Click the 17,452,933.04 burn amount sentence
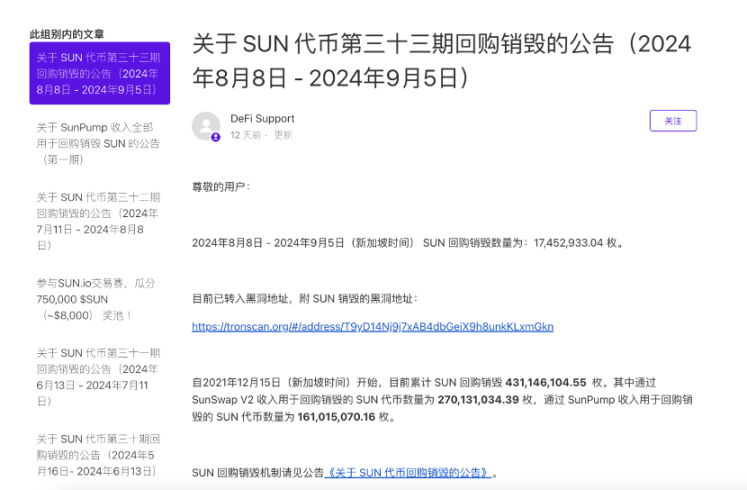Screen dimensions: 747x490 tap(408, 243)
